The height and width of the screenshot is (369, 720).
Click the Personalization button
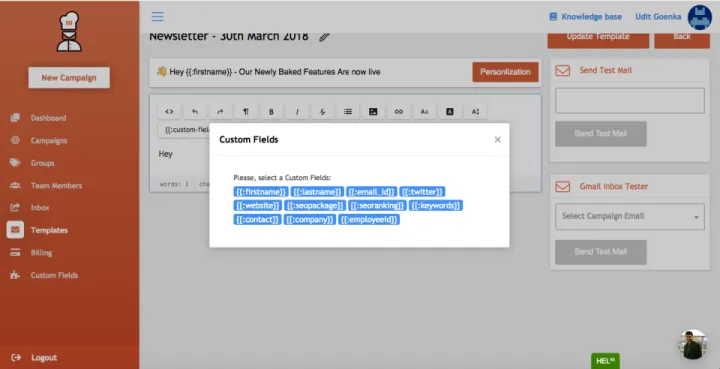(x=505, y=72)
